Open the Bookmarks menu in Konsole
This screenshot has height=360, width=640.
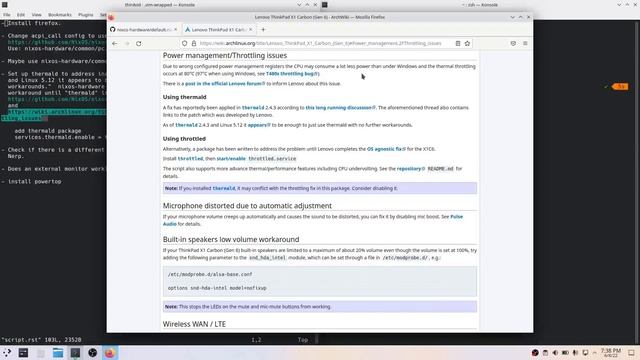(x=60, y=15)
